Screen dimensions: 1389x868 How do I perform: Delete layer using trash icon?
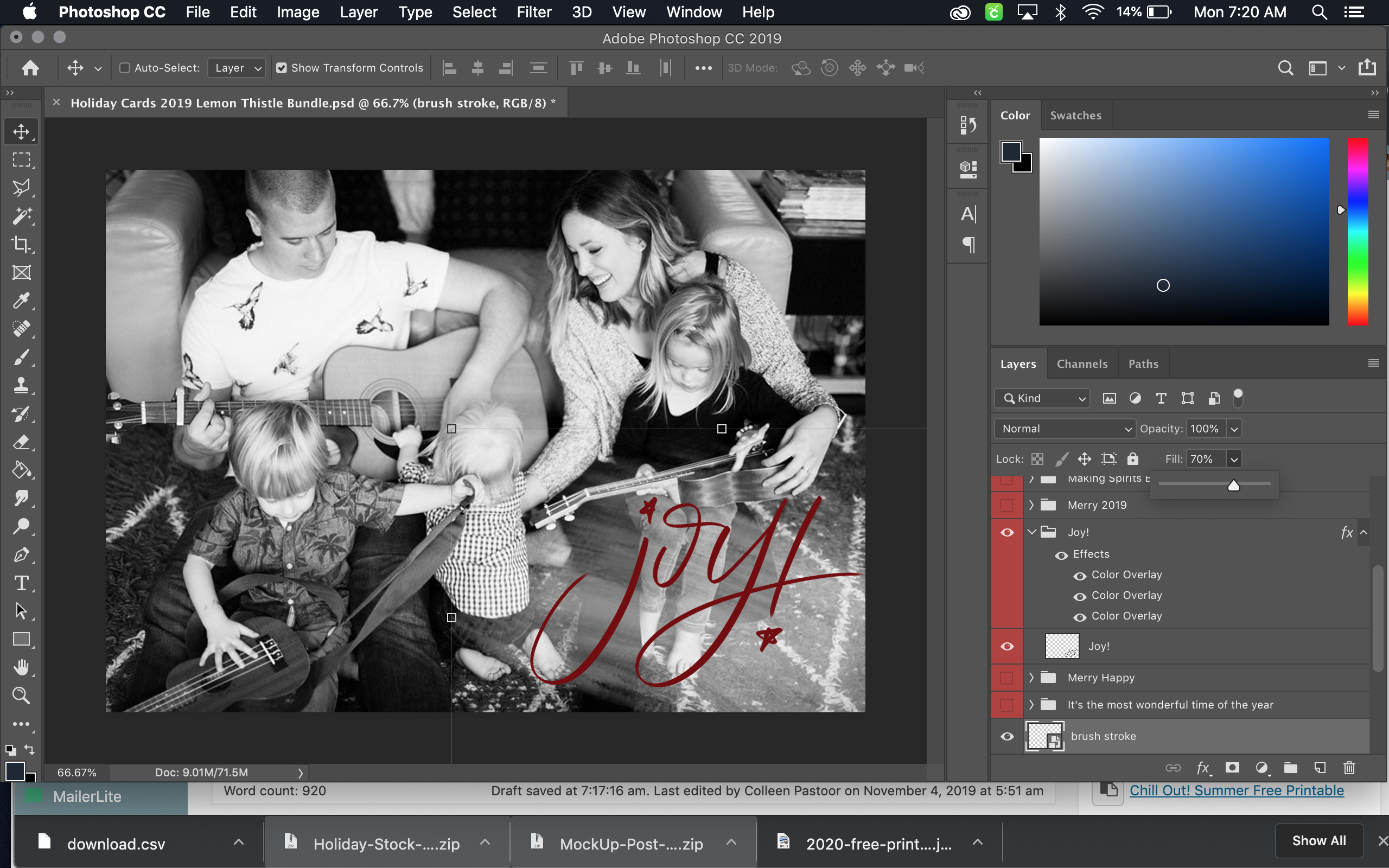tap(1349, 768)
